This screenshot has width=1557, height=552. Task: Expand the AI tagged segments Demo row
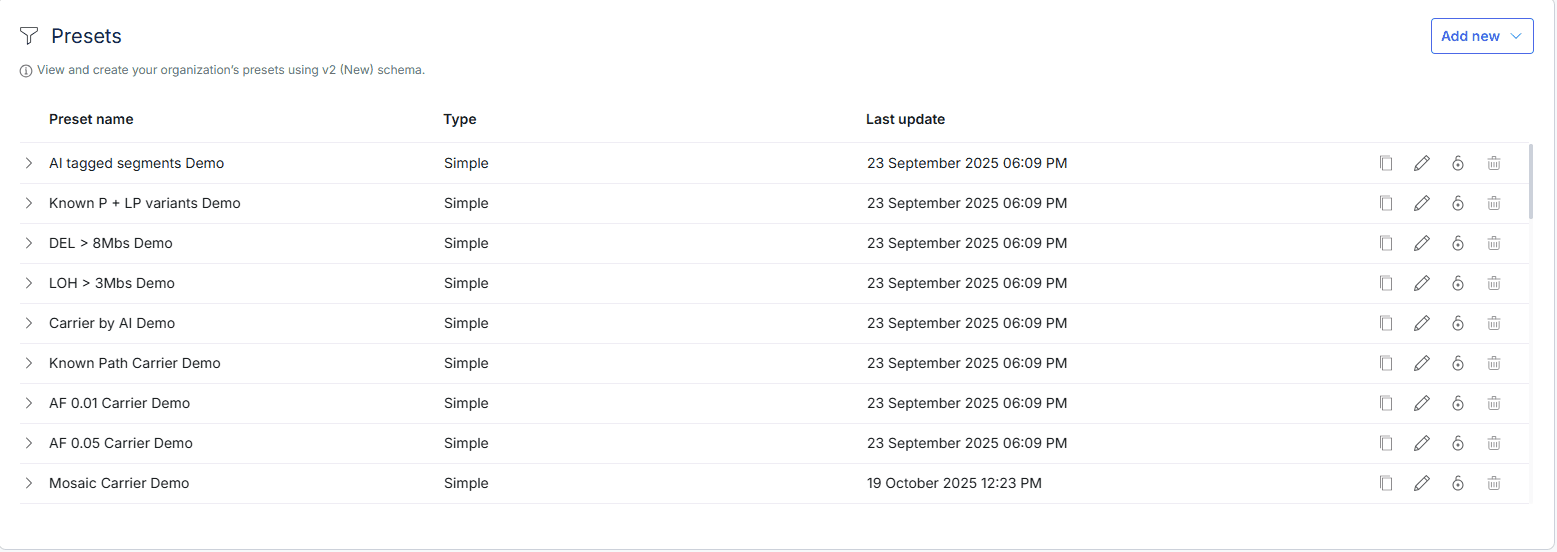click(29, 163)
